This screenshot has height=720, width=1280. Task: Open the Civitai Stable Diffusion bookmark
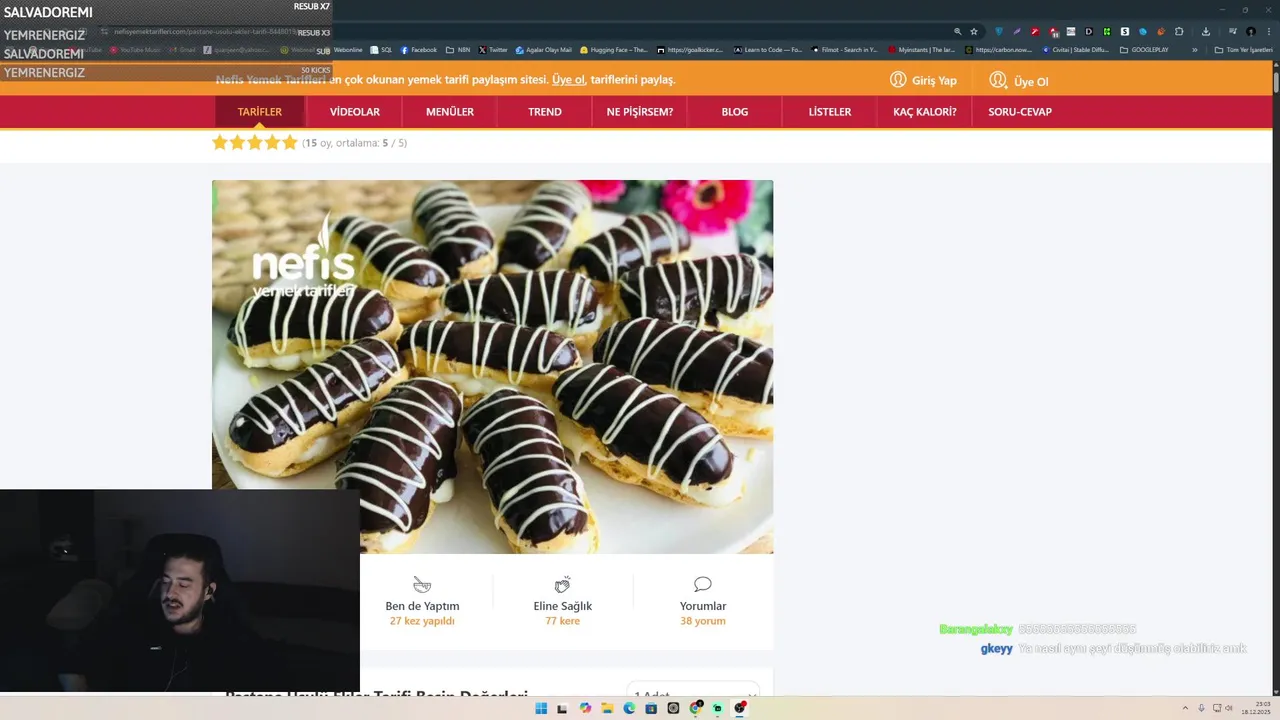[x=1076, y=49]
